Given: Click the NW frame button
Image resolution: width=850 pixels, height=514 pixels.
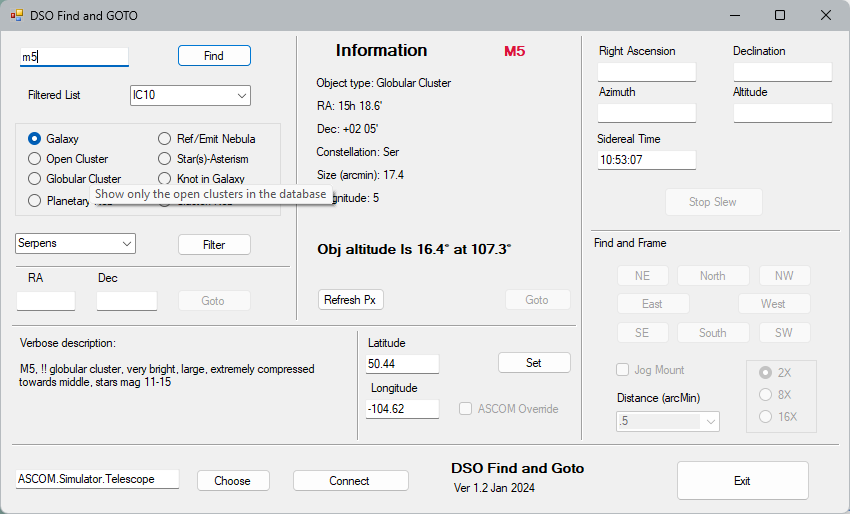Looking at the screenshot, I should 784,276.
